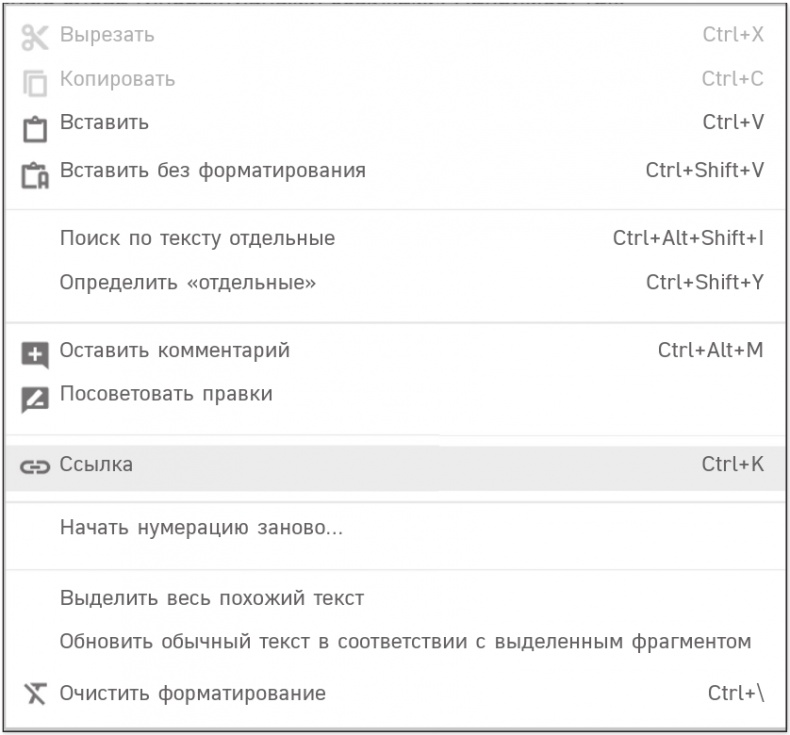Image resolution: width=790 pixels, height=735 pixels.
Task: Click the Ctrl+Shift+Y shortcut hint
Action: pyautogui.click(x=704, y=283)
